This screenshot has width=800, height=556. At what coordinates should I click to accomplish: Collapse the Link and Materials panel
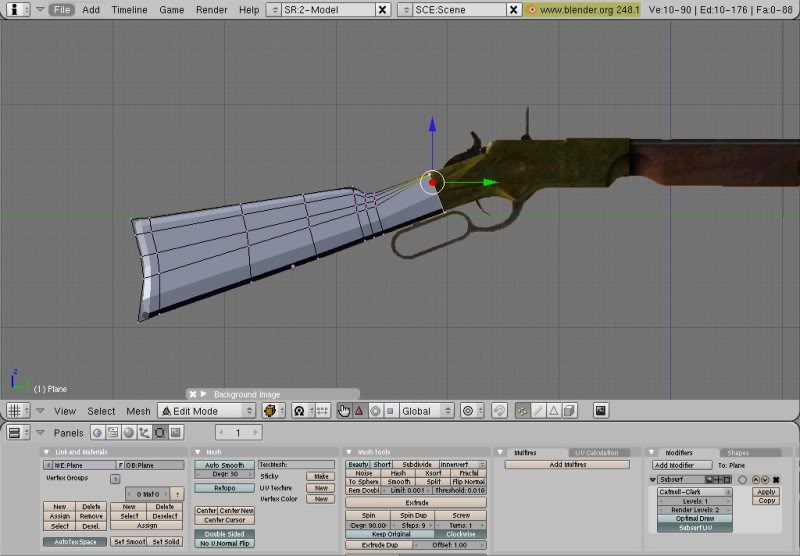46,452
